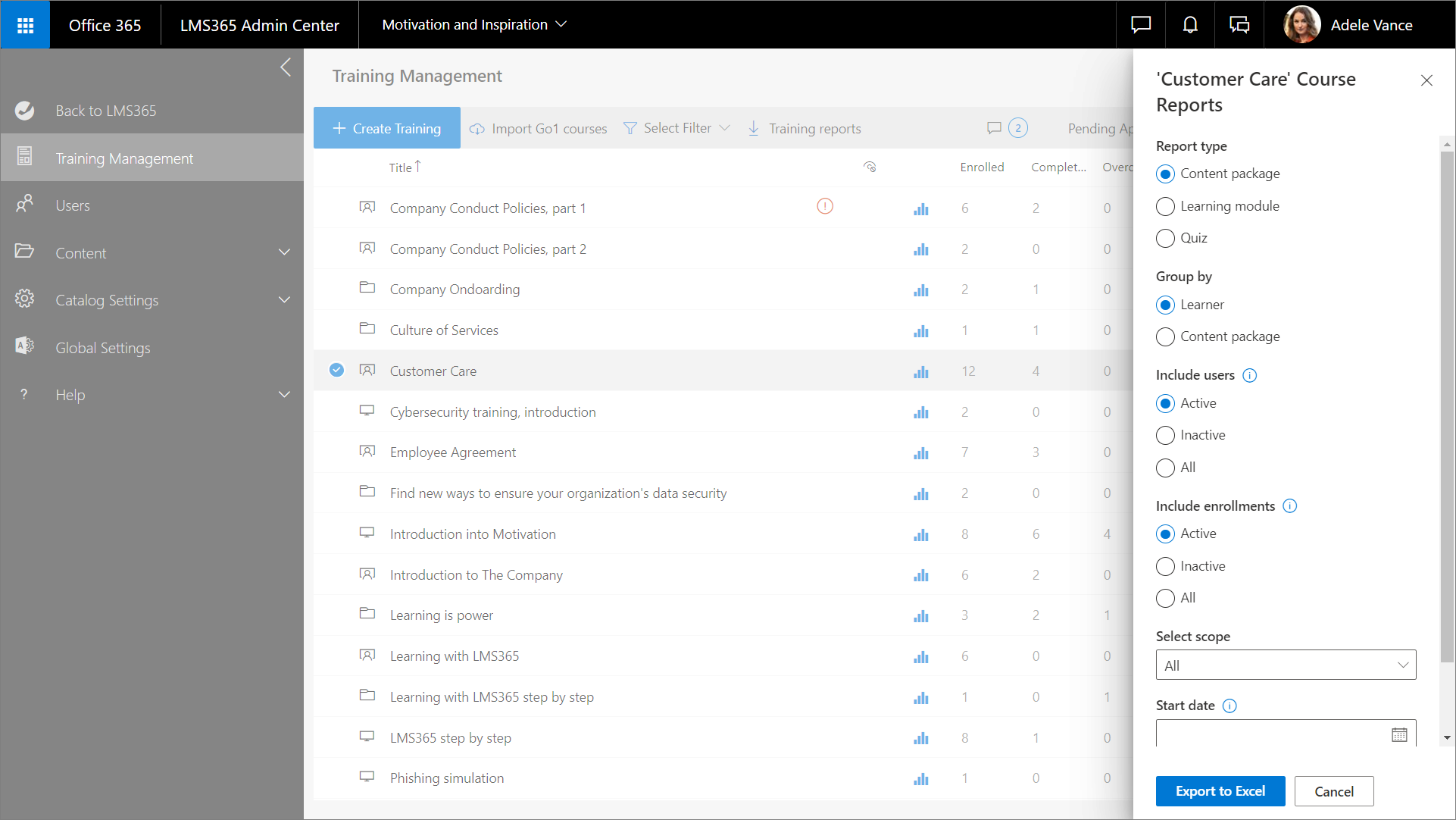
Task: Click the Export to Excel button
Action: [1220, 791]
